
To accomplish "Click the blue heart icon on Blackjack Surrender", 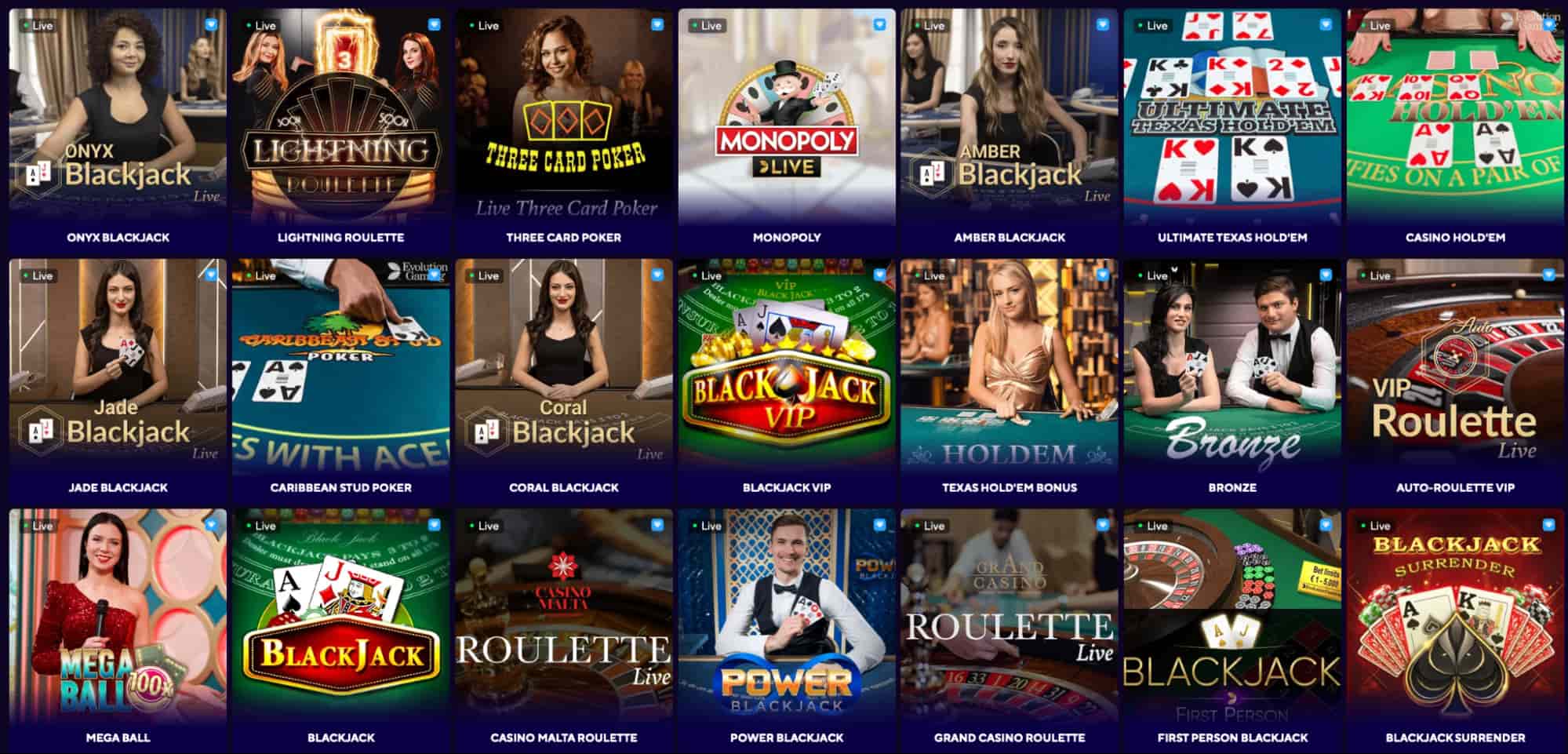I will [x=1548, y=525].
